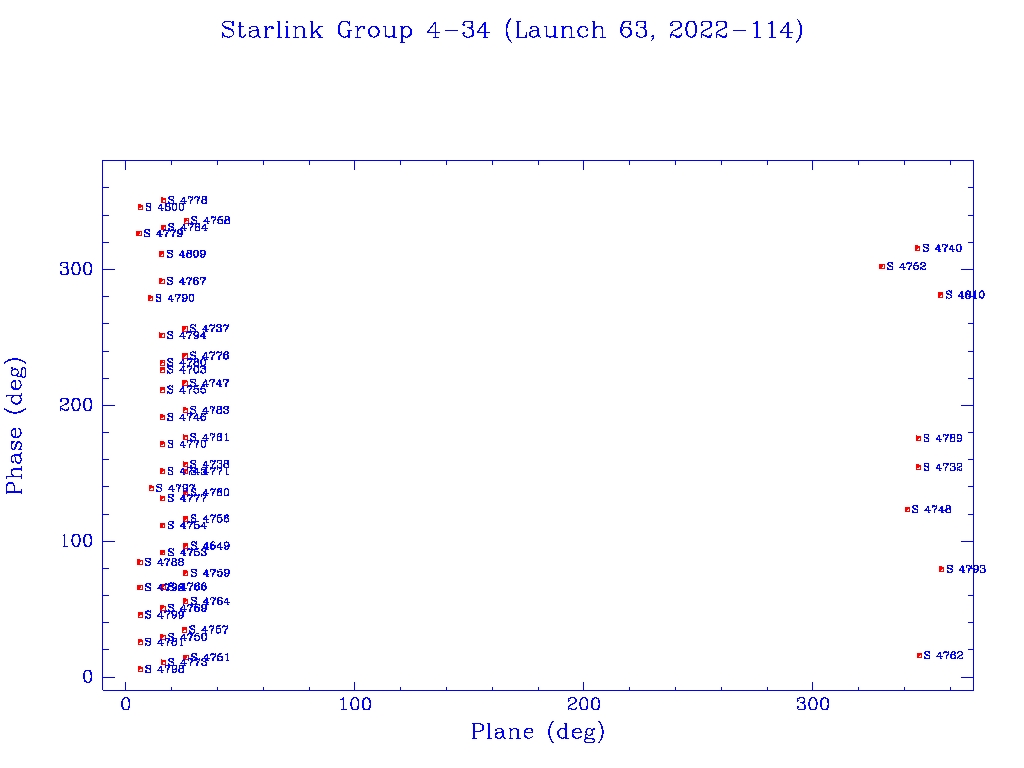Click the 300 tick label on the Phase axis
Image resolution: width=1024 pixels, height=768 pixels.
click(76, 269)
